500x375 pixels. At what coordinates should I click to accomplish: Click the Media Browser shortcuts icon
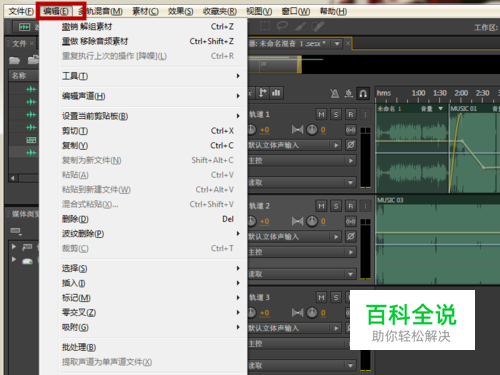tap(27, 247)
